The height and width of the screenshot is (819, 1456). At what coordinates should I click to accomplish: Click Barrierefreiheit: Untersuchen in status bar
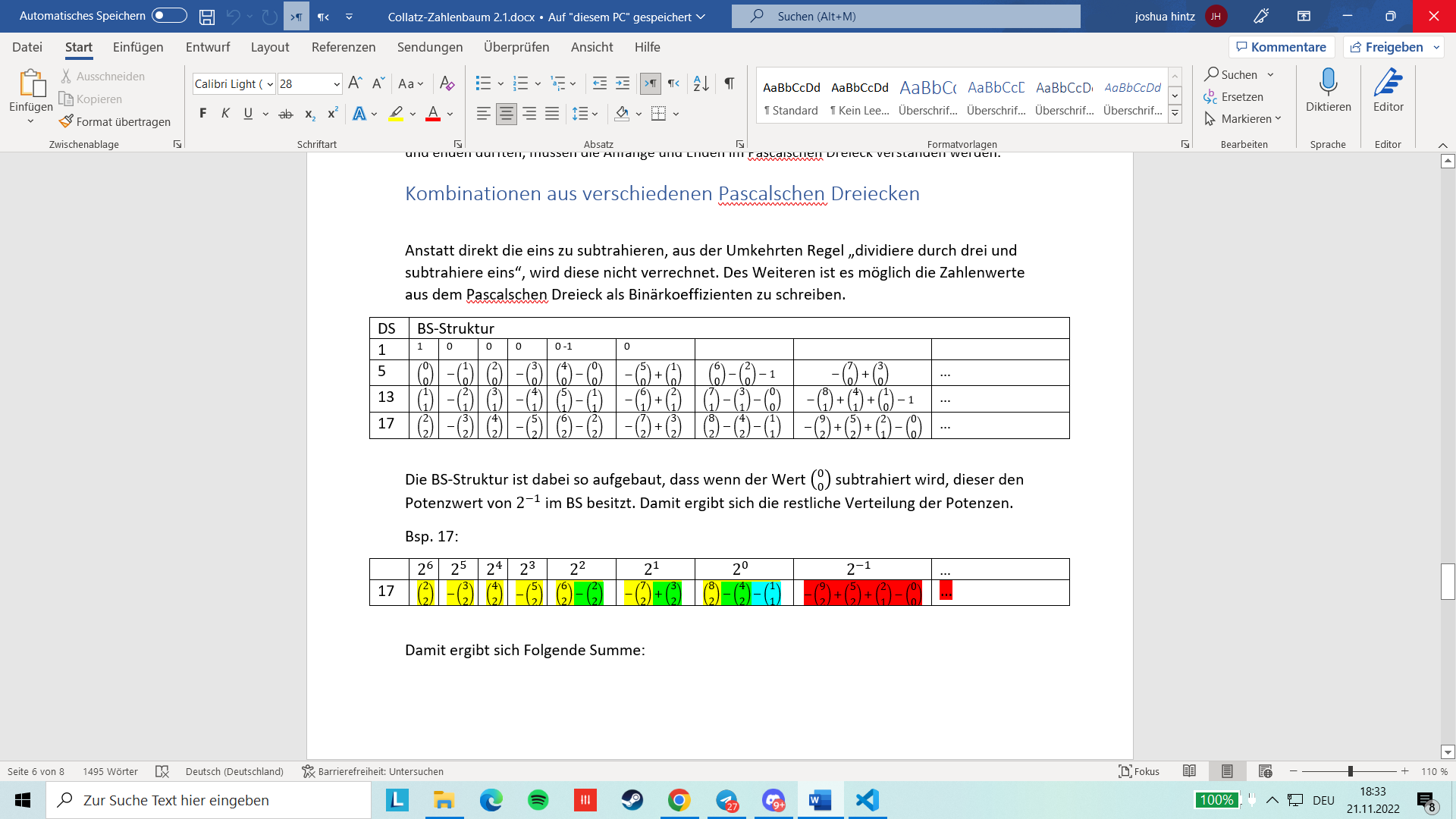pyautogui.click(x=372, y=771)
